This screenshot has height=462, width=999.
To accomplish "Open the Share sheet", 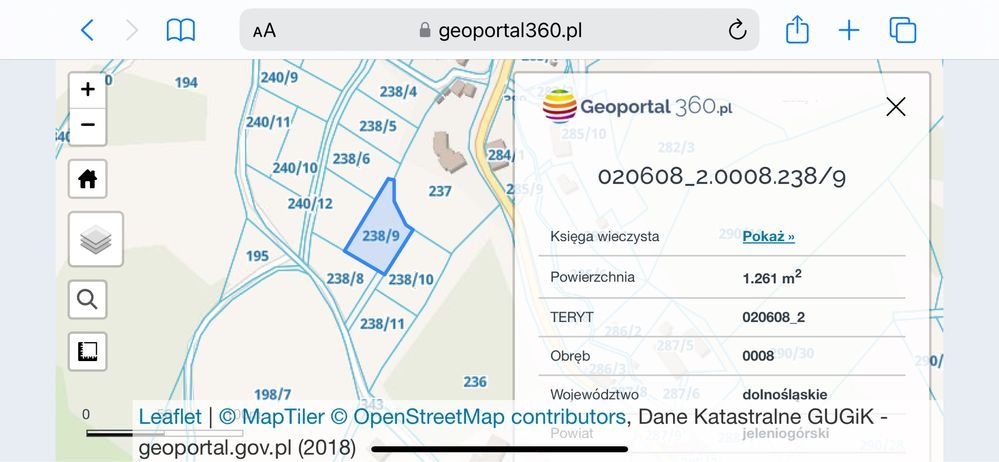I will click(x=797, y=29).
